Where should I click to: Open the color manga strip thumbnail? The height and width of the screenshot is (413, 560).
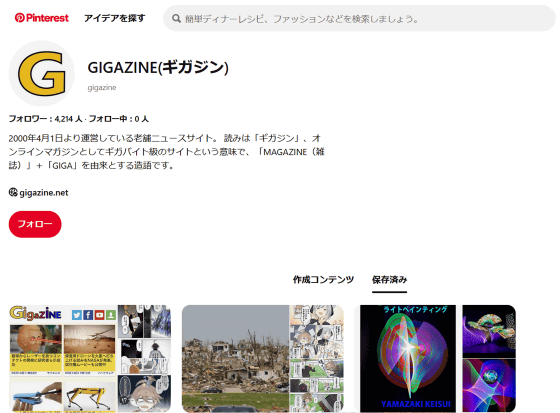coord(317,359)
